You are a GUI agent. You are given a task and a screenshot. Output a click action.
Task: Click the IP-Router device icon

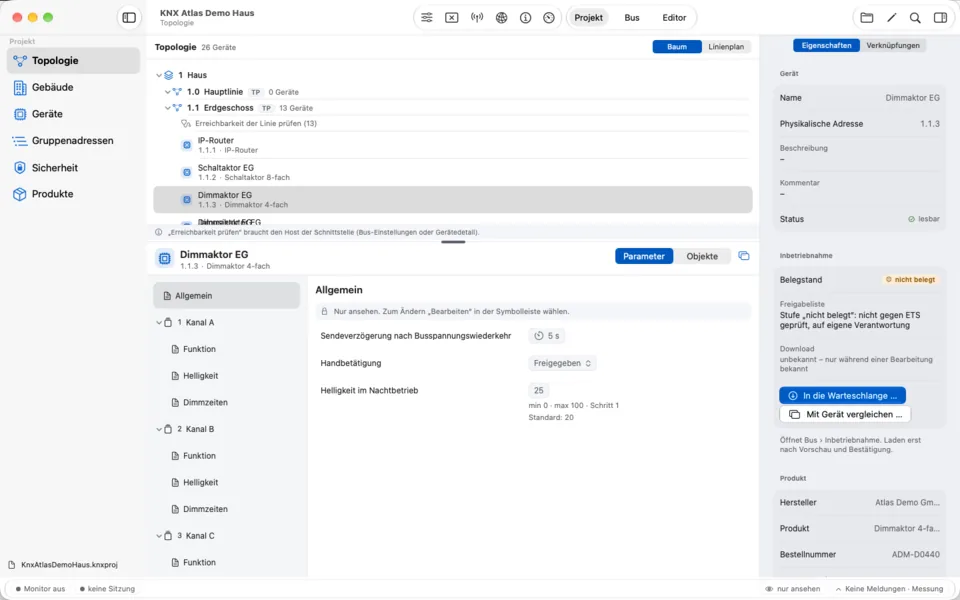click(x=187, y=145)
